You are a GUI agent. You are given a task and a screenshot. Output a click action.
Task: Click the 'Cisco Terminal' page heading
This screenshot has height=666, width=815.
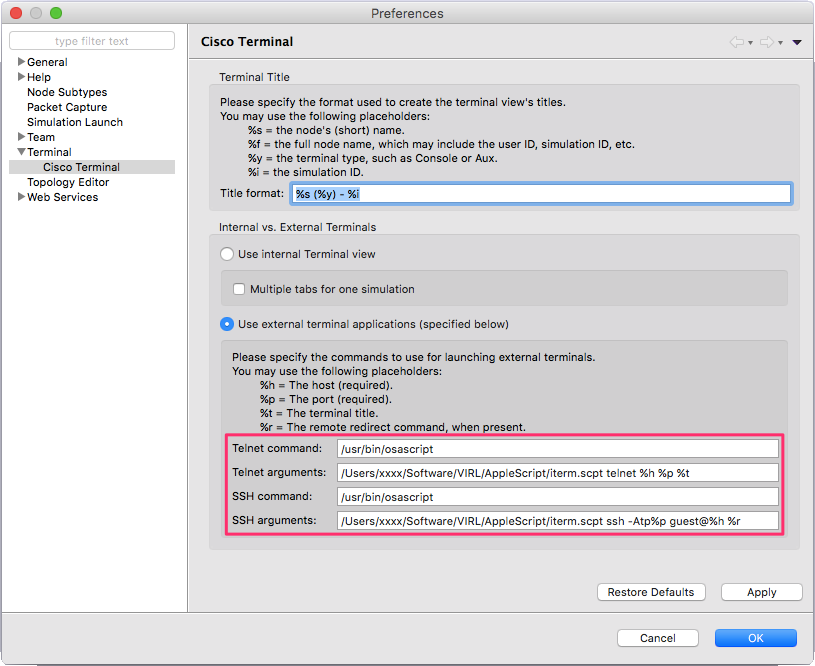(x=247, y=42)
